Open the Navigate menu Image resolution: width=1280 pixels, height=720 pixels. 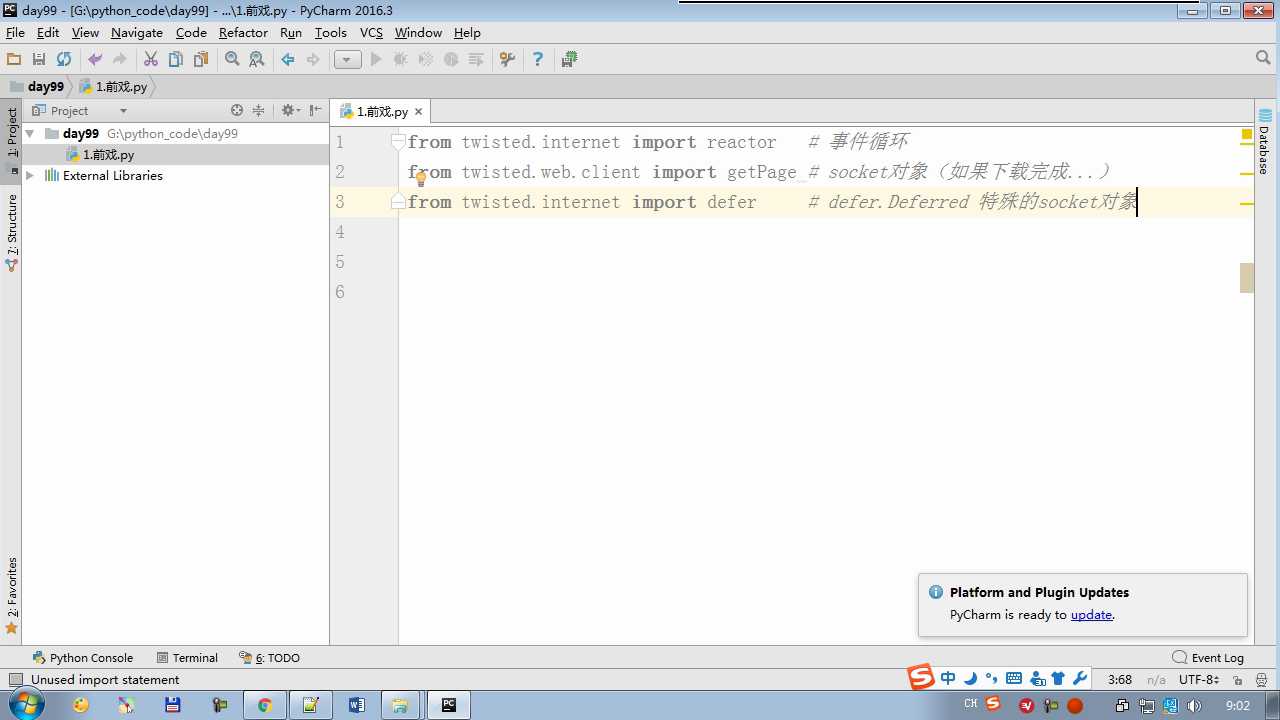[137, 33]
